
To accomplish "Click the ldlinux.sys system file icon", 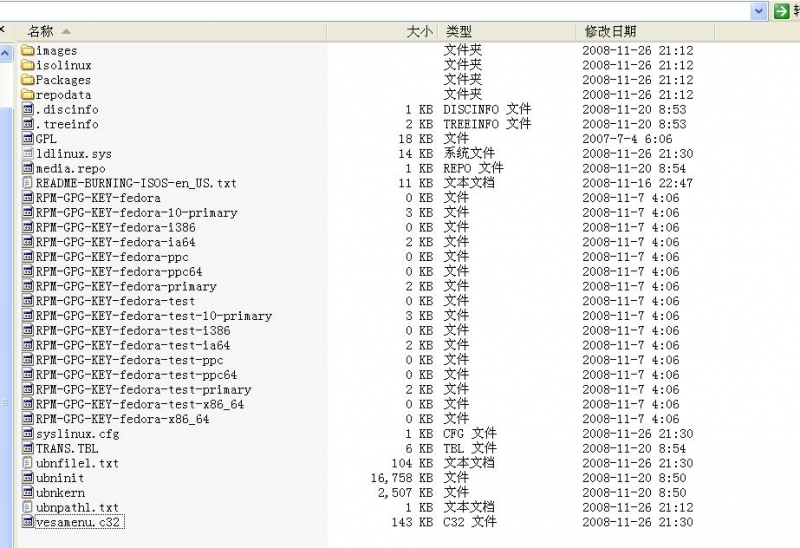I will click(x=28, y=153).
